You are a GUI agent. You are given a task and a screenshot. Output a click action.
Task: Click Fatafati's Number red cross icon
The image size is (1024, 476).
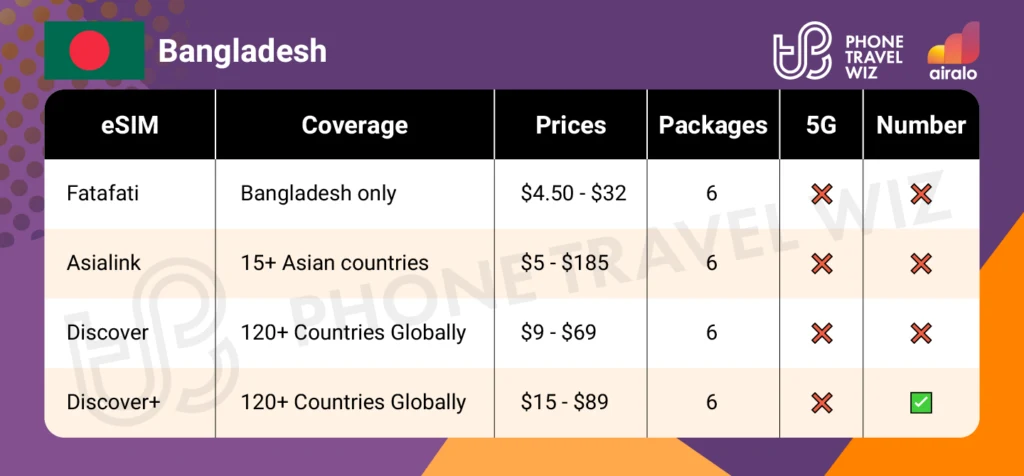coord(920,194)
